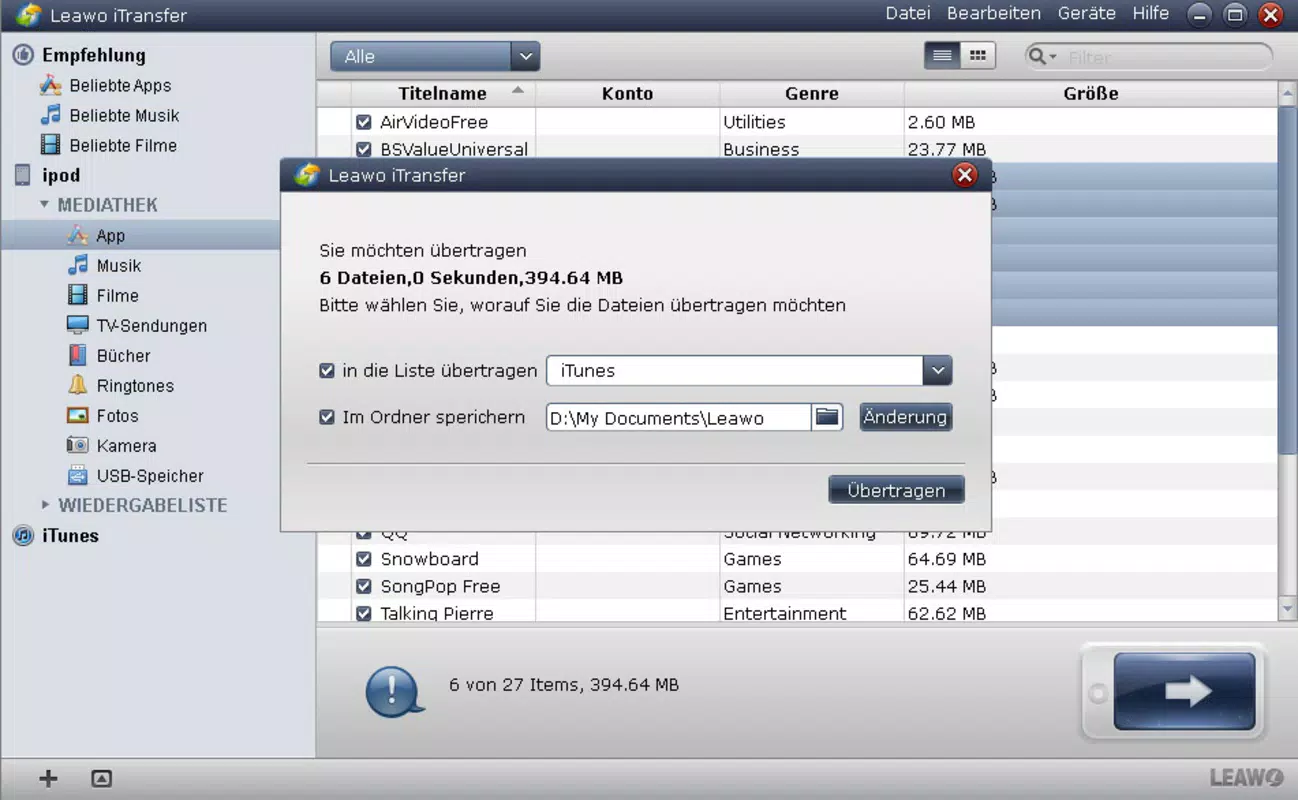Click the large transfer arrow button
Viewport: 1298px width, 800px height.
tap(1184, 692)
